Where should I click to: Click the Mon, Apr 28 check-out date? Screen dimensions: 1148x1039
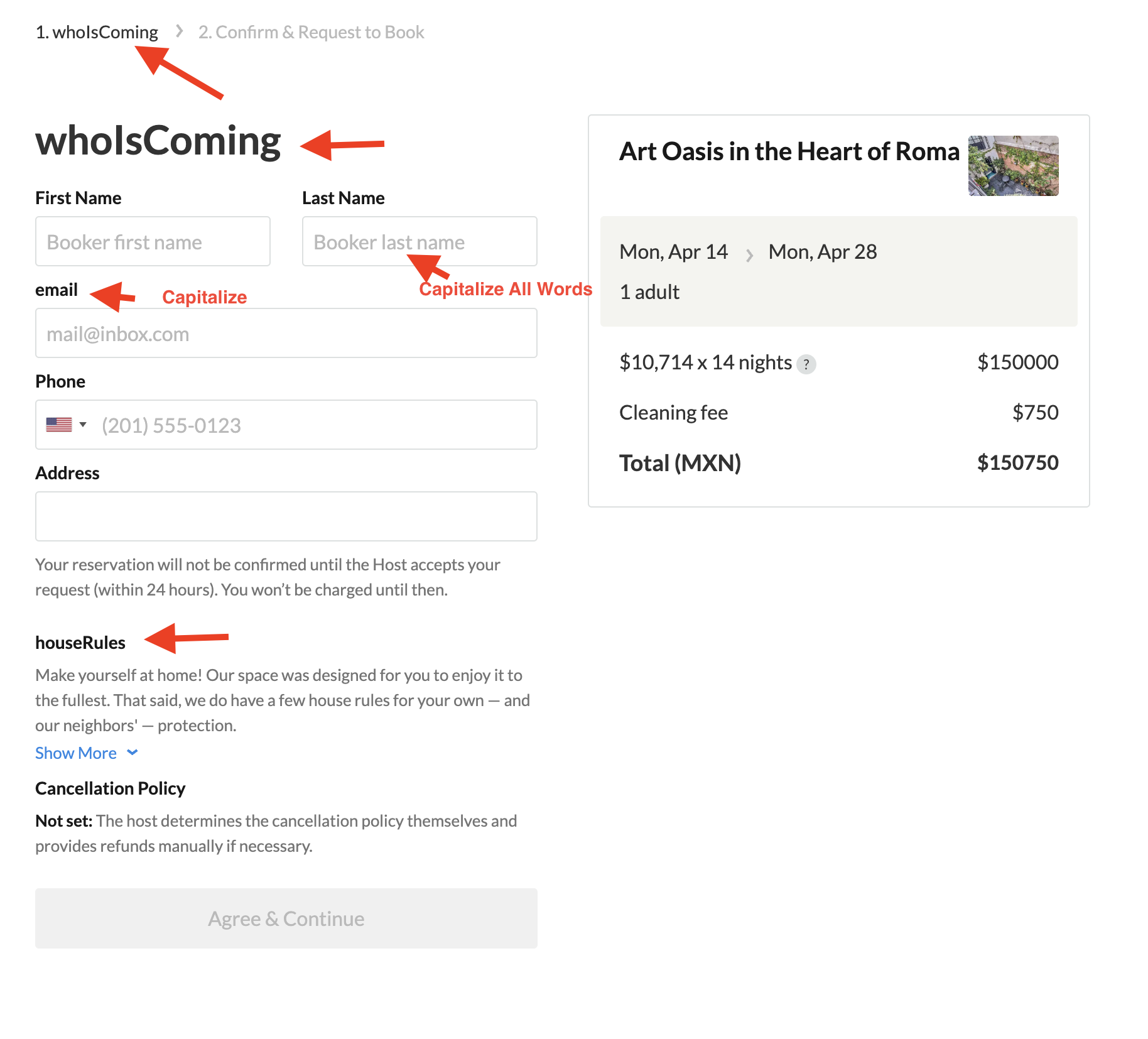(x=822, y=252)
